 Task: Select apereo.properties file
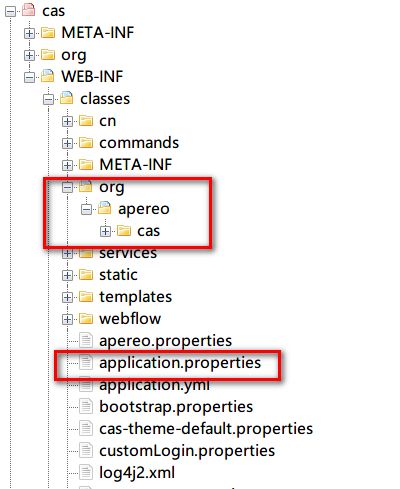click(165, 341)
